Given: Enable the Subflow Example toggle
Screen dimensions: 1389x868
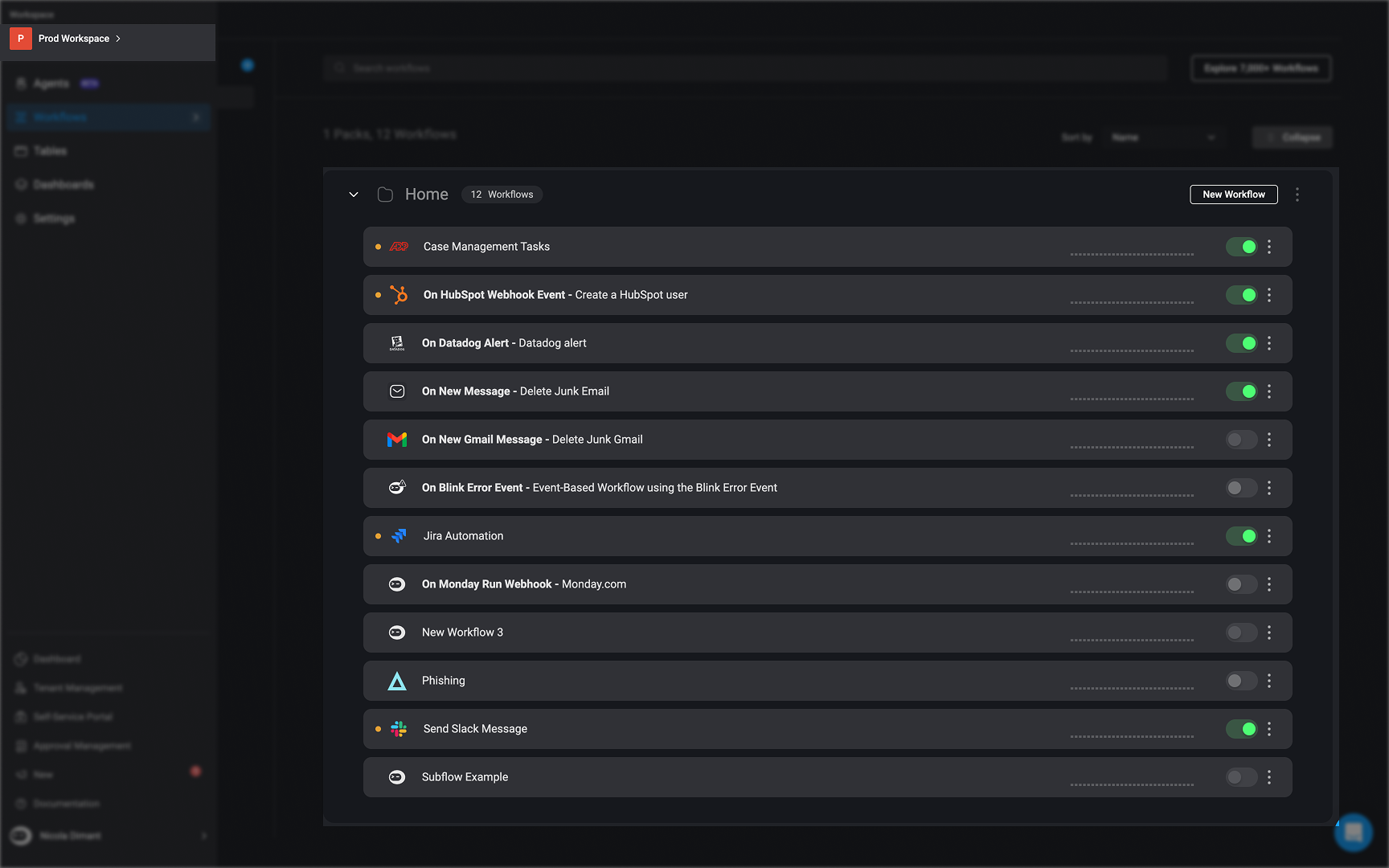Looking at the screenshot, I should pyautogui.click(x=1241, y=777).
